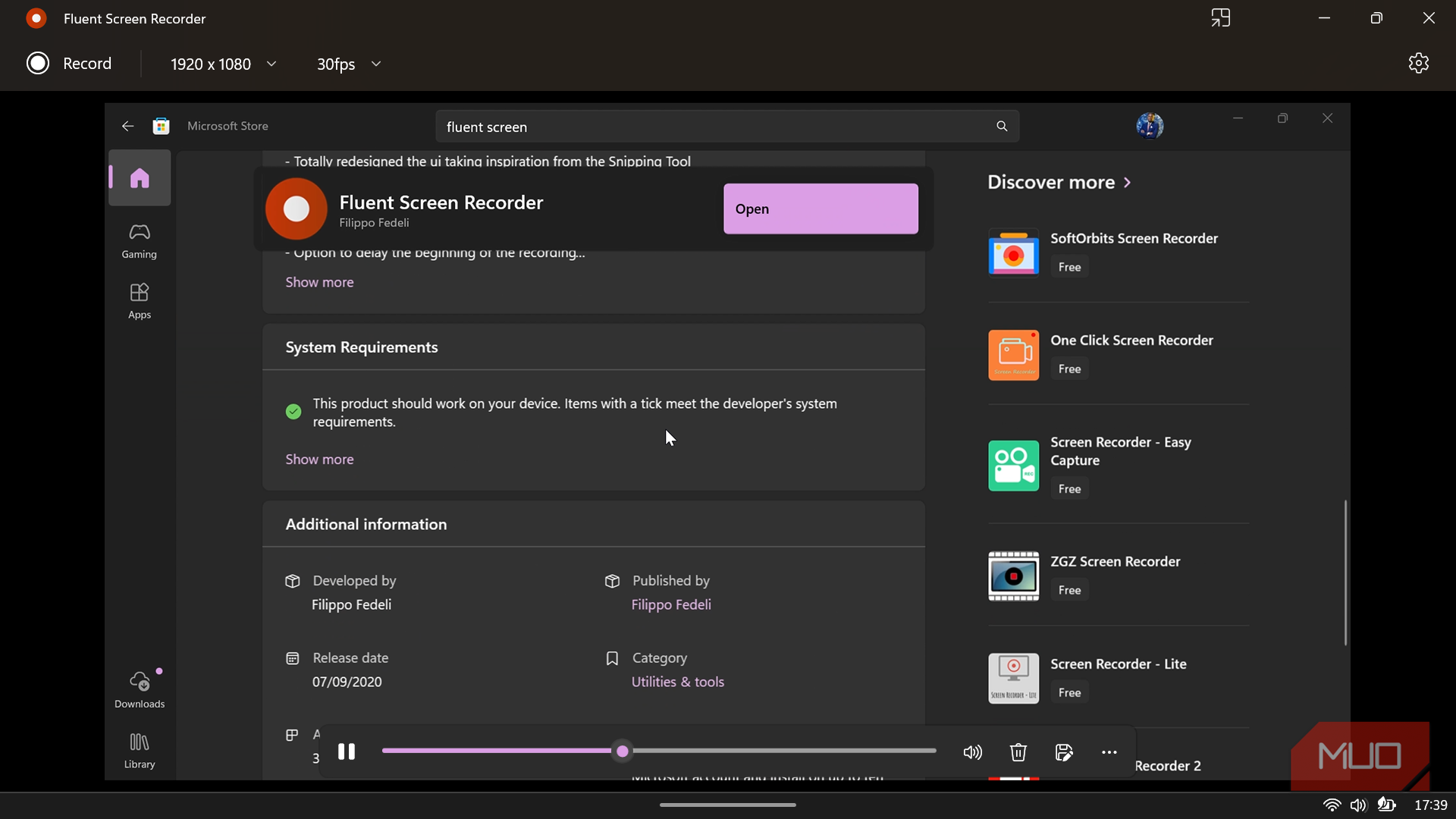Open Library in Store sidebar
1456x819 pixels.
point(140,751)
